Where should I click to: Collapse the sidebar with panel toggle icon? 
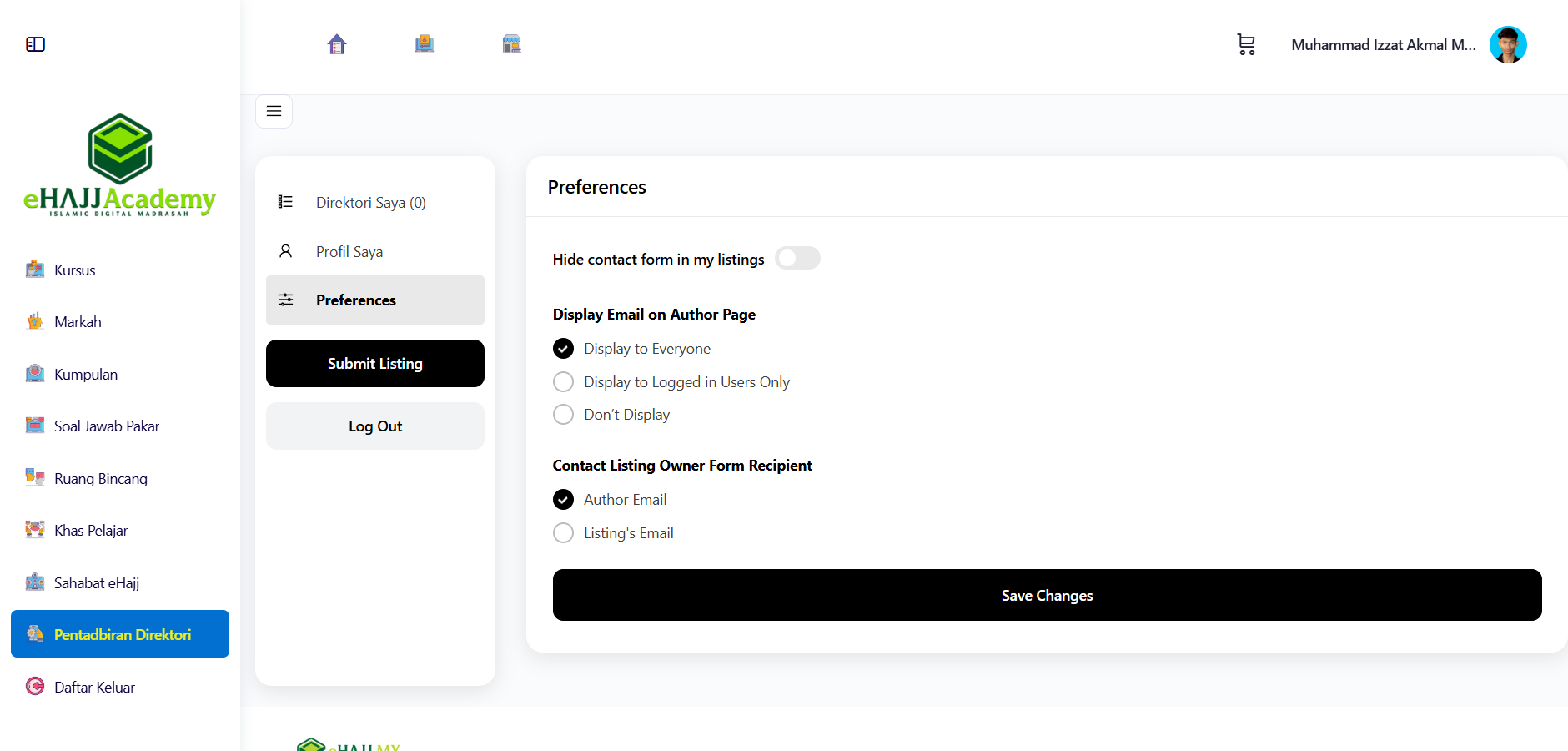click(x=35, y=44)
